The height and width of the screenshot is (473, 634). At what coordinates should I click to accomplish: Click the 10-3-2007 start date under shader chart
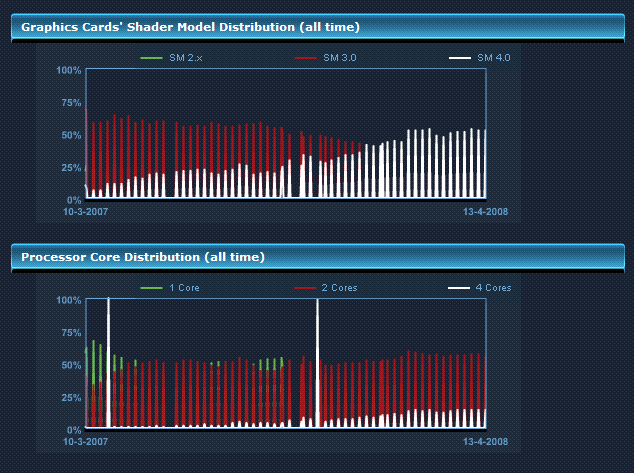[x=86, y=212]
